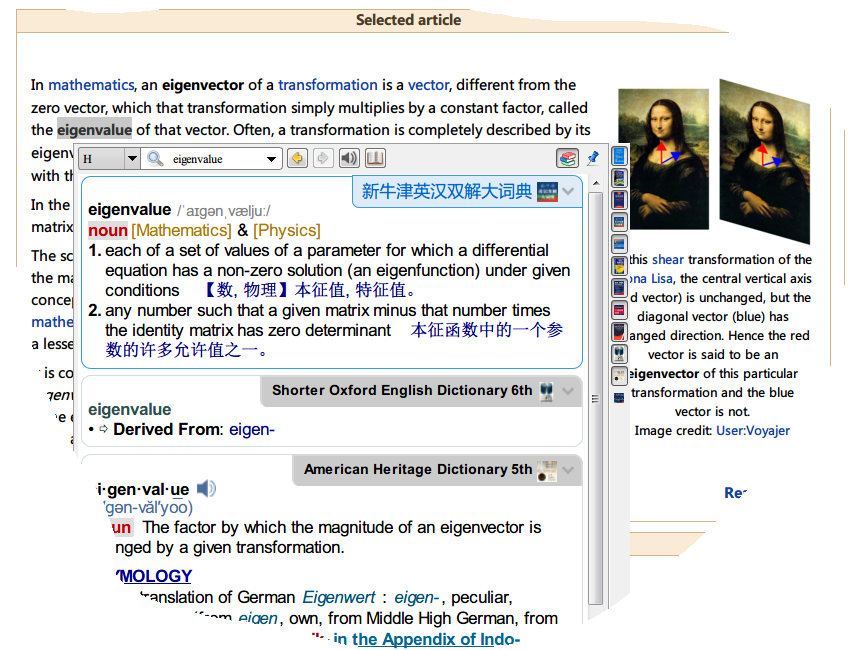The width and height of the screenshot is (851, 650).
Task: Open search history dropdown beside eigenvalue
Action: 271,159
